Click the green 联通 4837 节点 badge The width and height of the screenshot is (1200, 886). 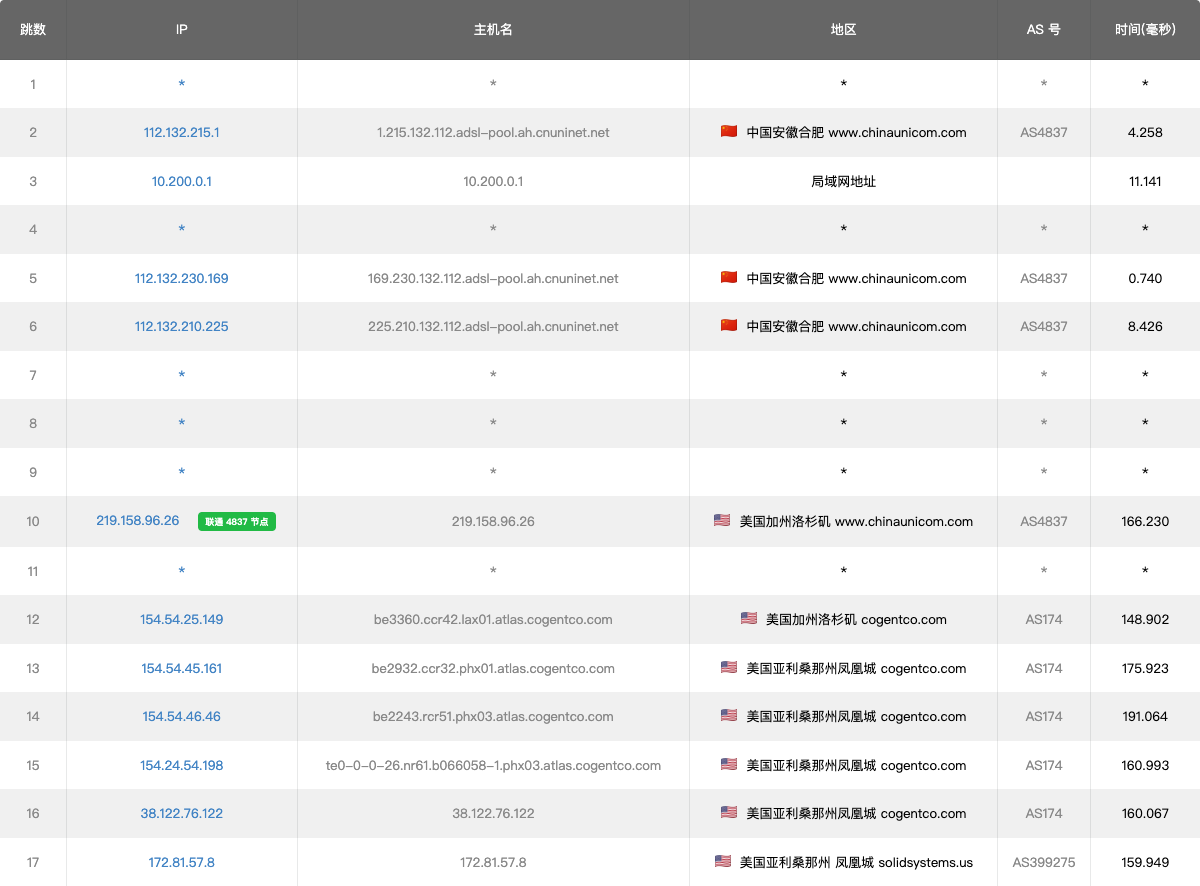coord(237,522)
